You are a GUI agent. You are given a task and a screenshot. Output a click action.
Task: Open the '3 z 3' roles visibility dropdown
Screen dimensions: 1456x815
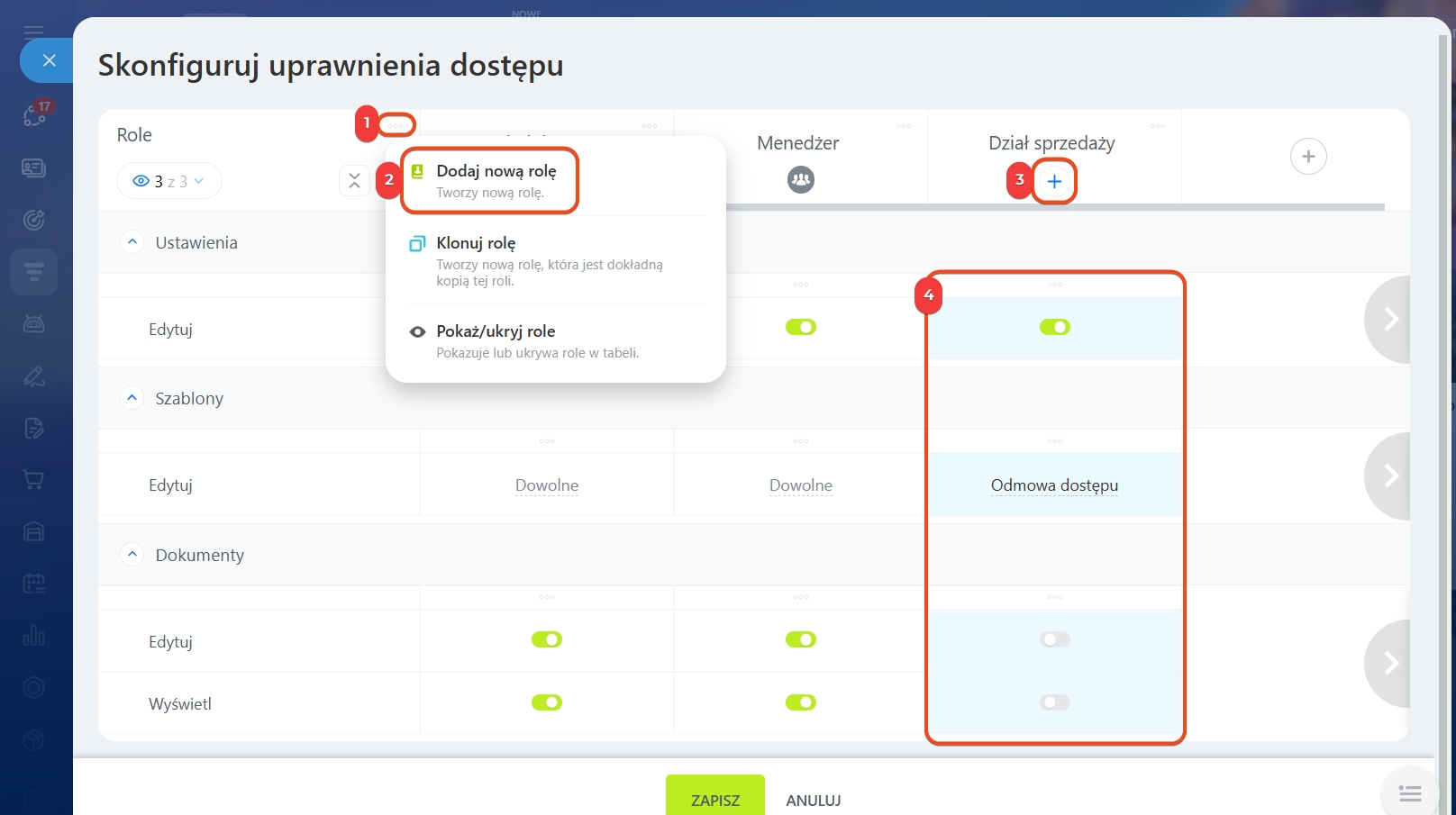tap(168, 181)
